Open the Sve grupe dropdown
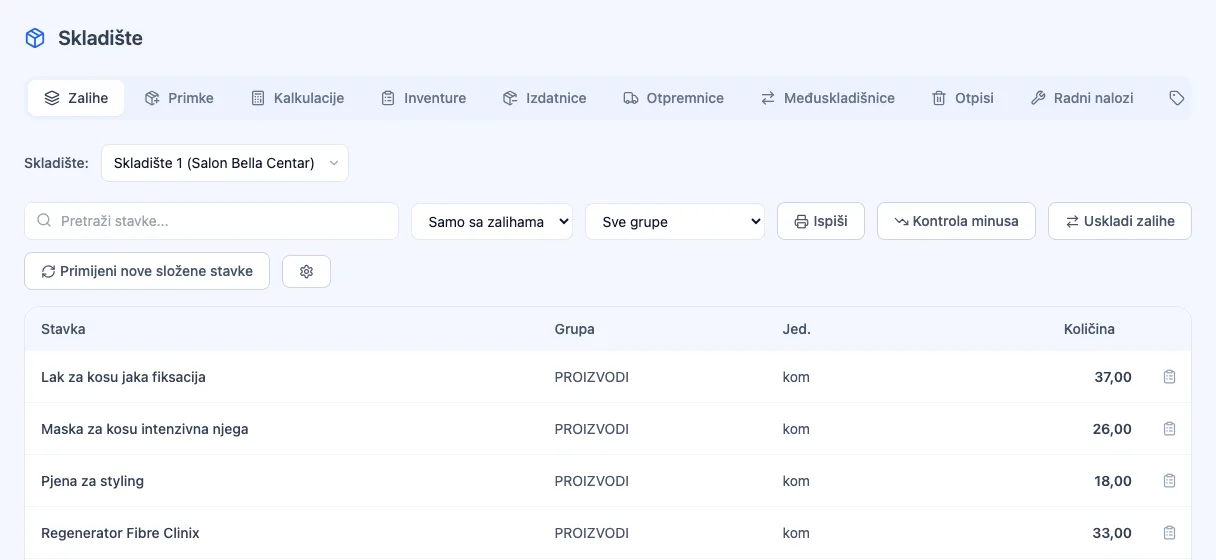Viewport: 1216px width, 560px height. point(675,221)
